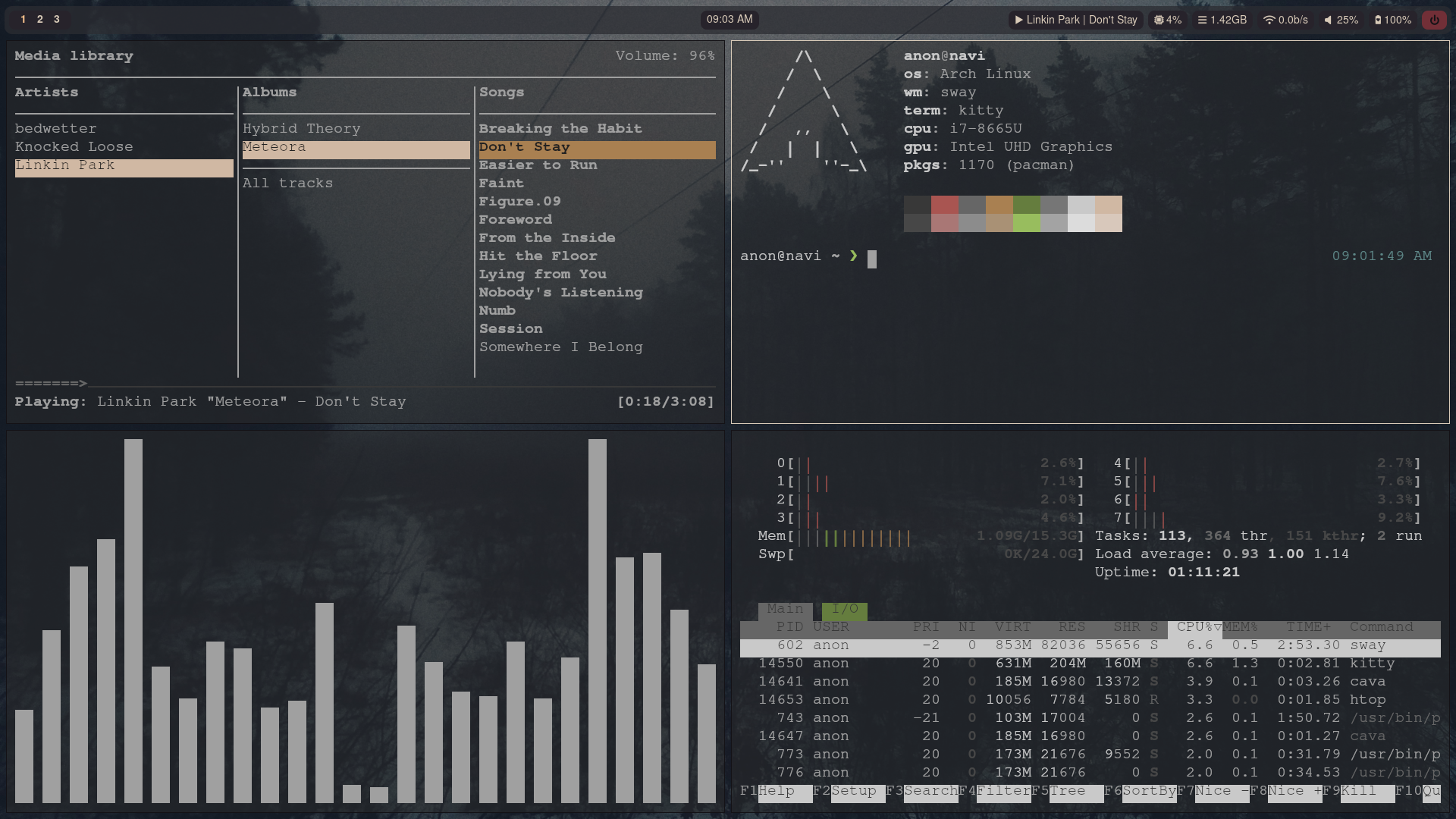Select song Faint
Screen dimensions: 1456x819
tap(597, 184)
